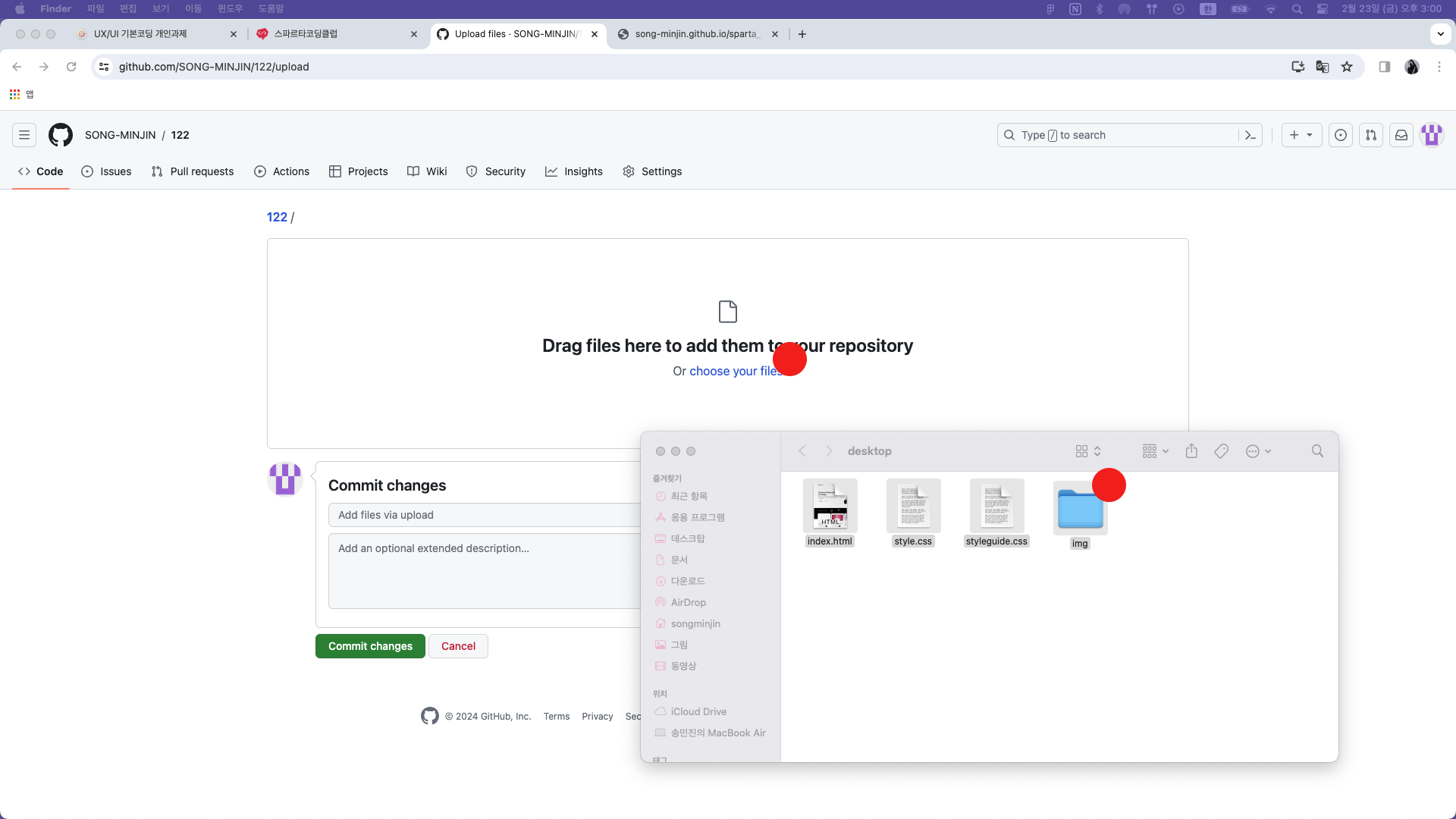Click the Finder share icon
The height and width of the screenshot is (819, 1456).
click(x=1191, y=451)
